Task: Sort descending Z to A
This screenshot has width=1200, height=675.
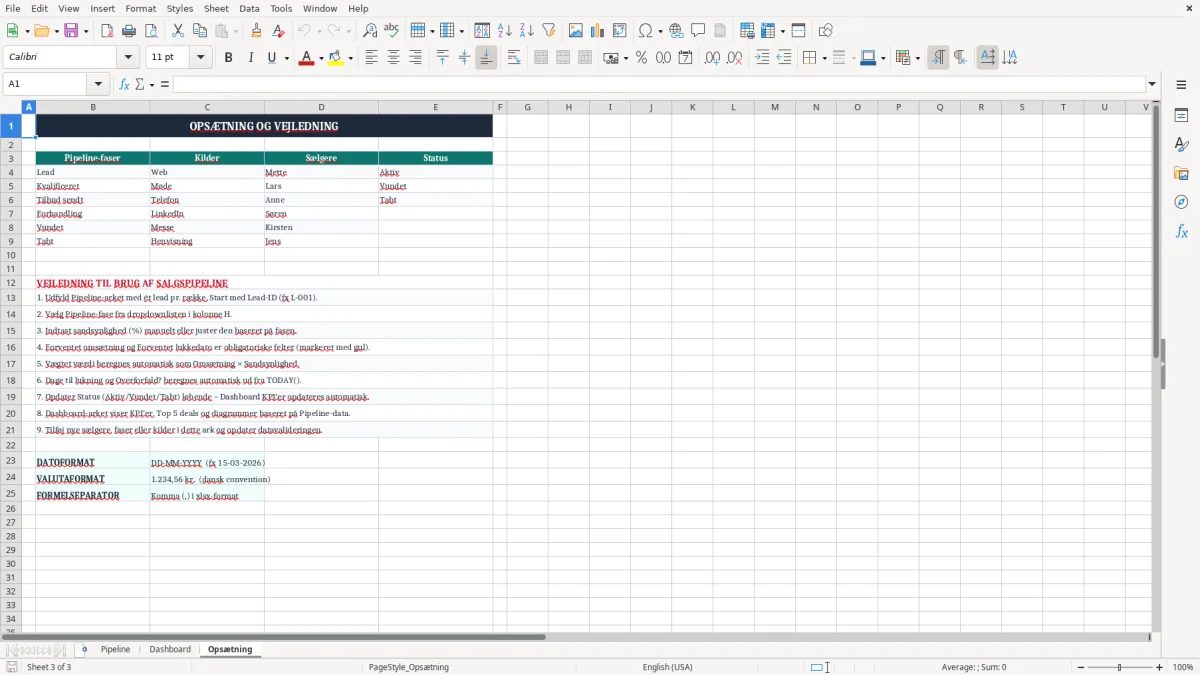Action: point(527,31)
